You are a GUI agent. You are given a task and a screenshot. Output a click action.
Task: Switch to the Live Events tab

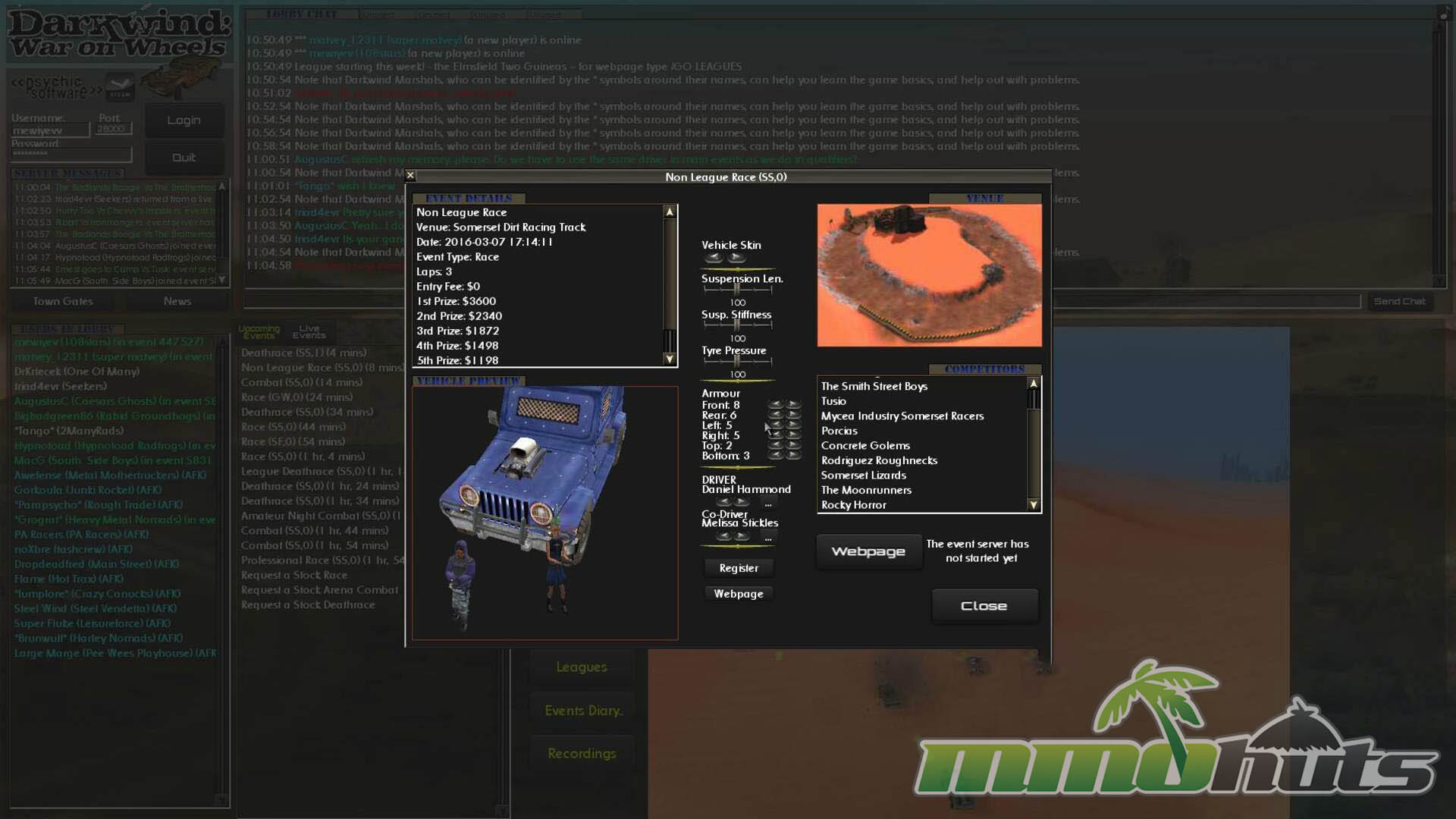(x=309, y=331)
